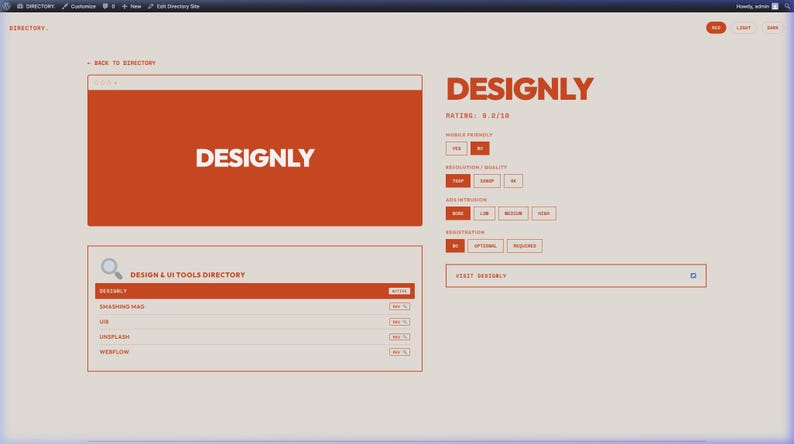
Task: Click the Rating: 9.2/10 text
Action: pyautogui.click(x=478, y=116)
